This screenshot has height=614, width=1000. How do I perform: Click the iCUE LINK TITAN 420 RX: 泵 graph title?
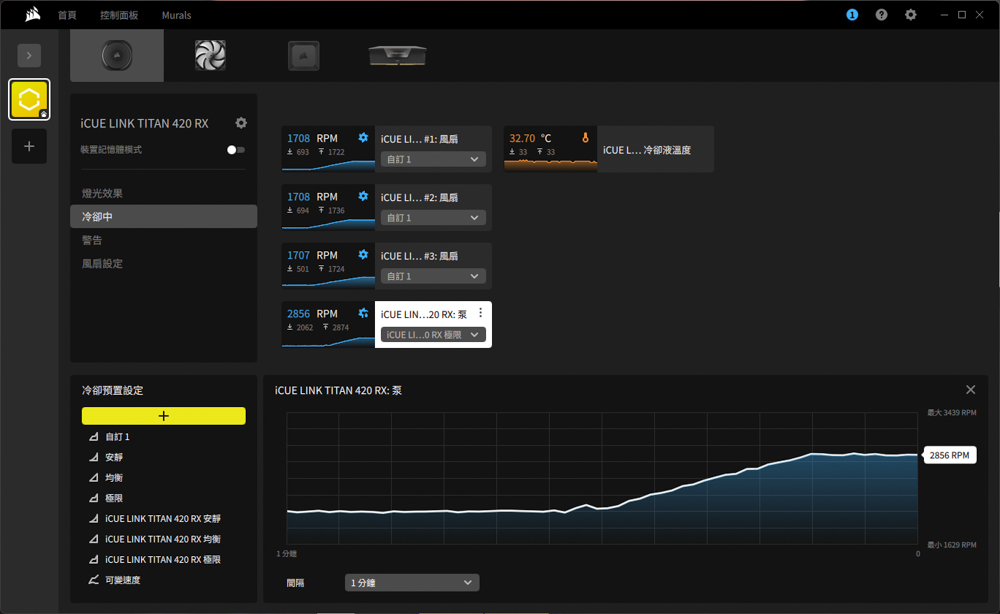point(339,390)
